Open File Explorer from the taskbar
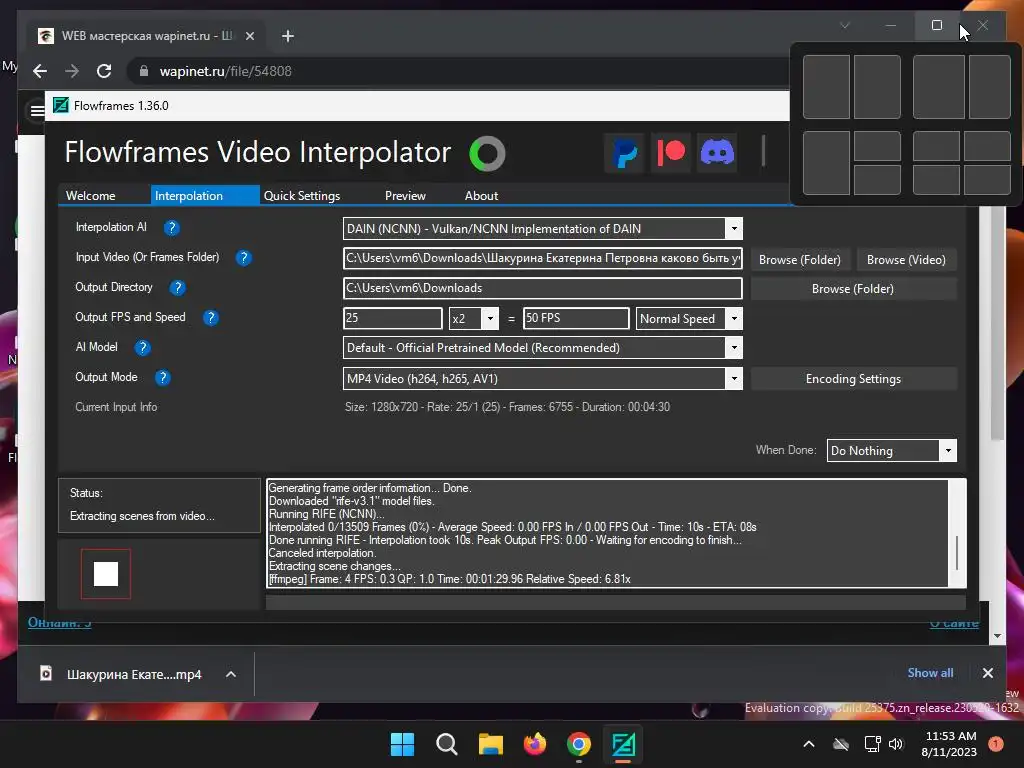The height and width of the screenshot is (768, 1024). pyautogui.click(x=490, y=744)
